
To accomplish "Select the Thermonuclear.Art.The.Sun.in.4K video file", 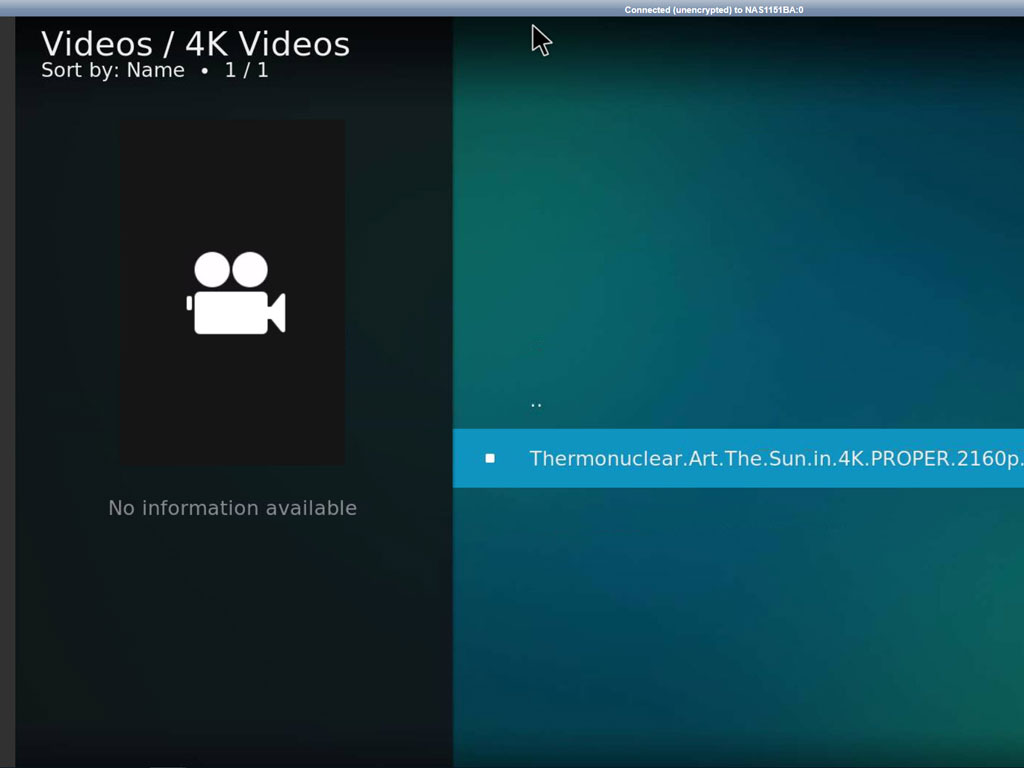I will [x=738, y=458].
